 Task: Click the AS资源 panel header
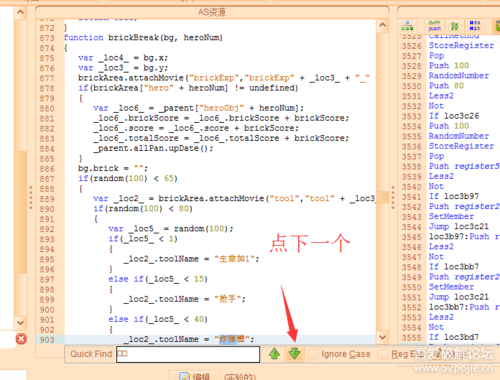pos(212,12)
